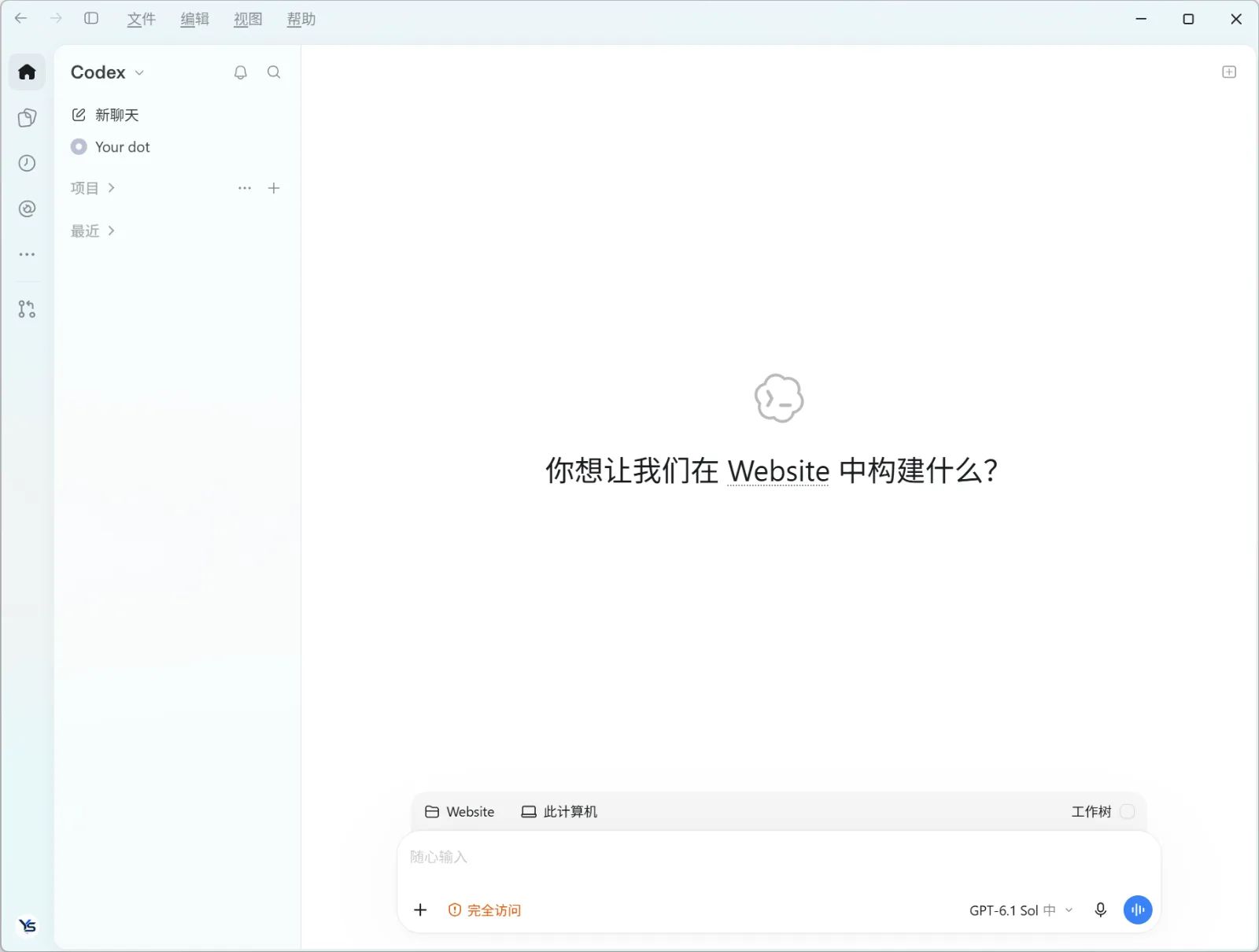Expand the 最近 section

(x=93, y=231)
